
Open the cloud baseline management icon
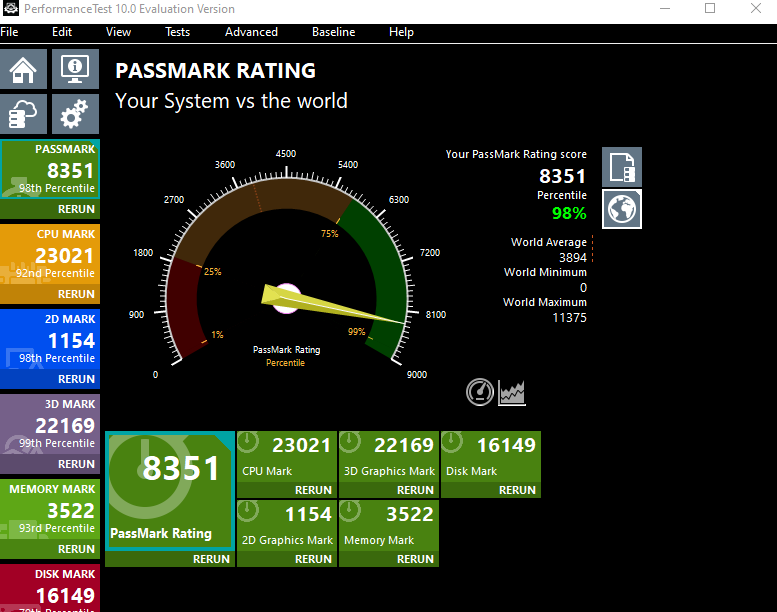23,114
